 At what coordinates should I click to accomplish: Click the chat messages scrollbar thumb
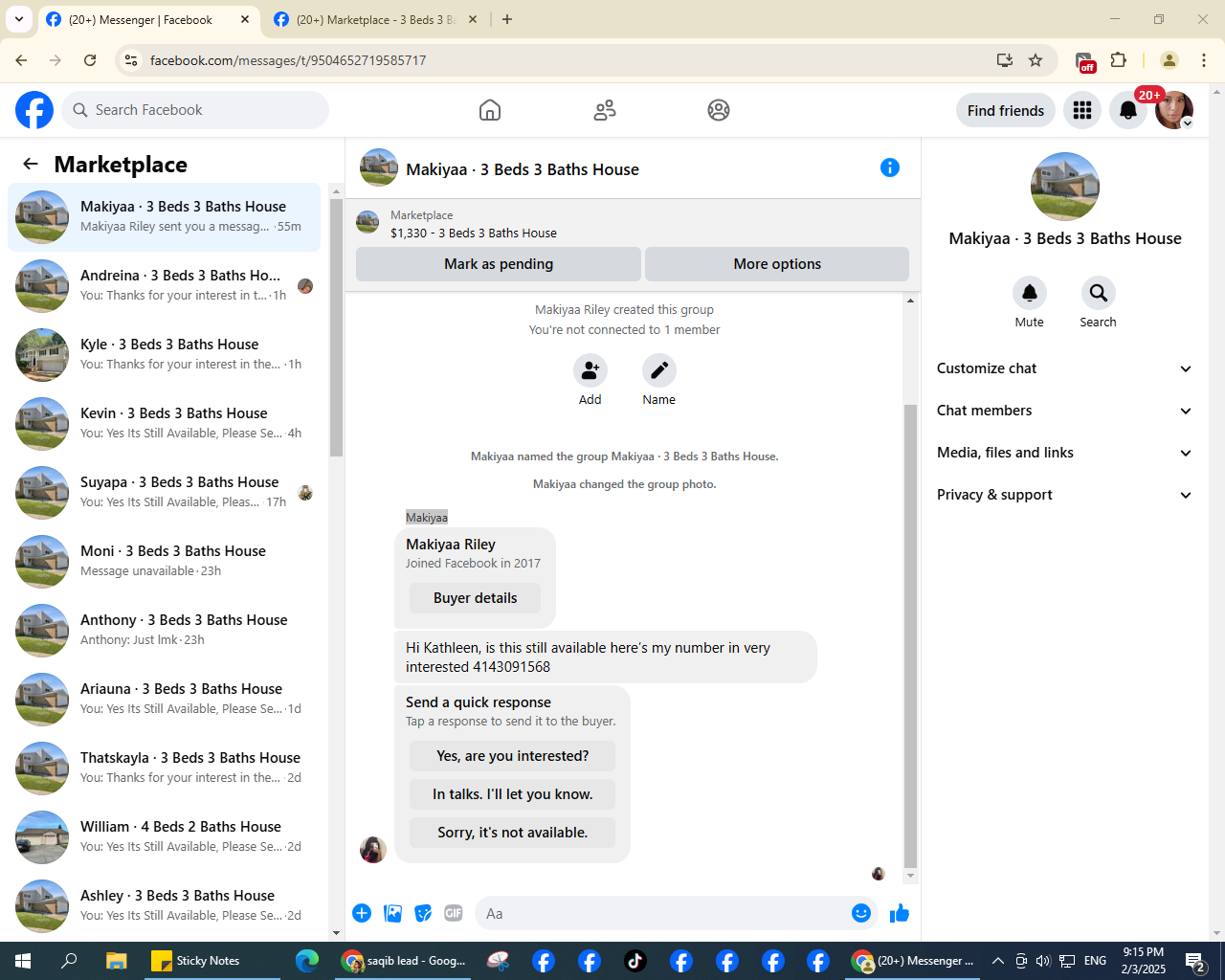pyautogui.click(x=910, y=635)
